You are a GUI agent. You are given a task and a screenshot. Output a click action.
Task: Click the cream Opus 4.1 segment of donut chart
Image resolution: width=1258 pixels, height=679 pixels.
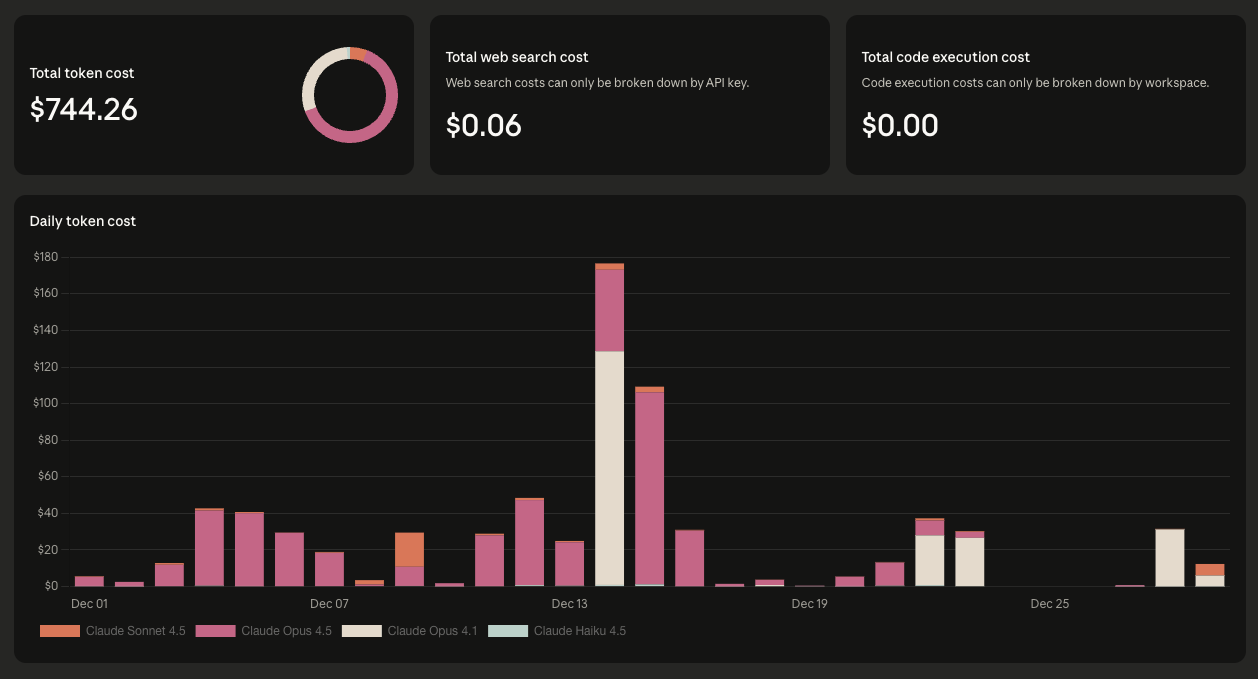tap(311, 78)
